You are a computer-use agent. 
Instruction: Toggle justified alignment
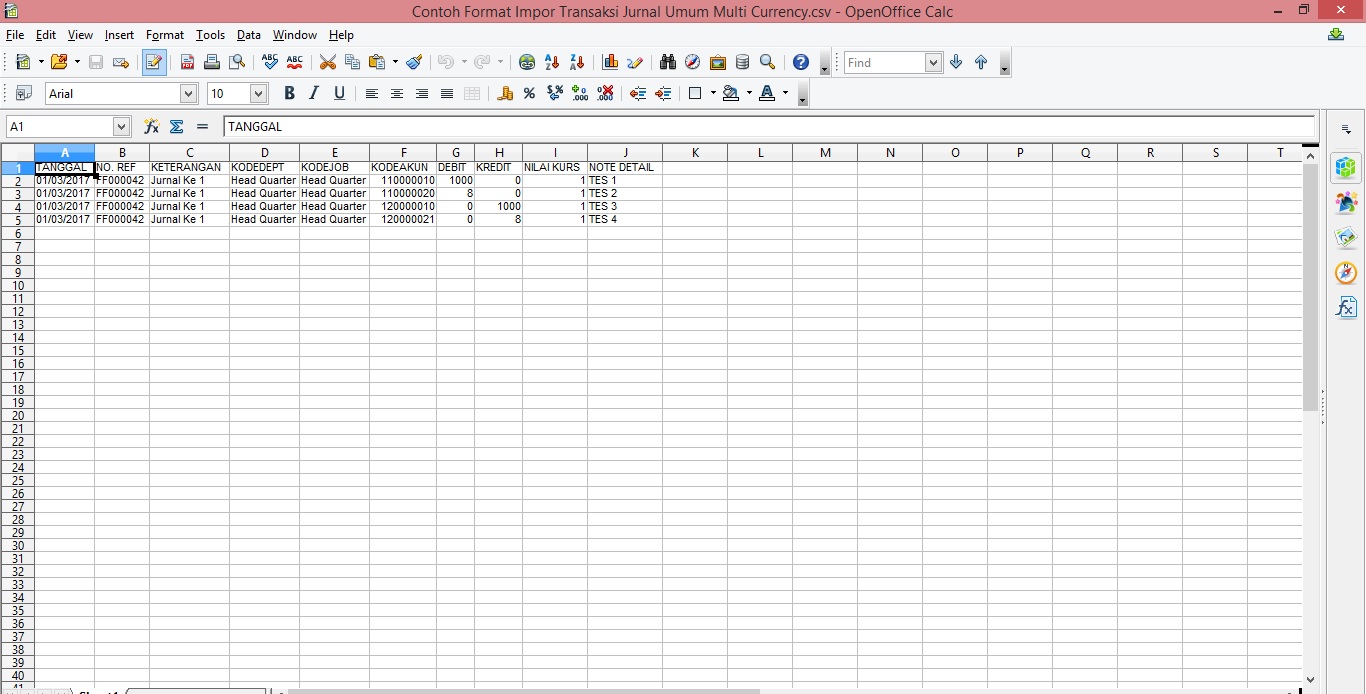[446, 93]
